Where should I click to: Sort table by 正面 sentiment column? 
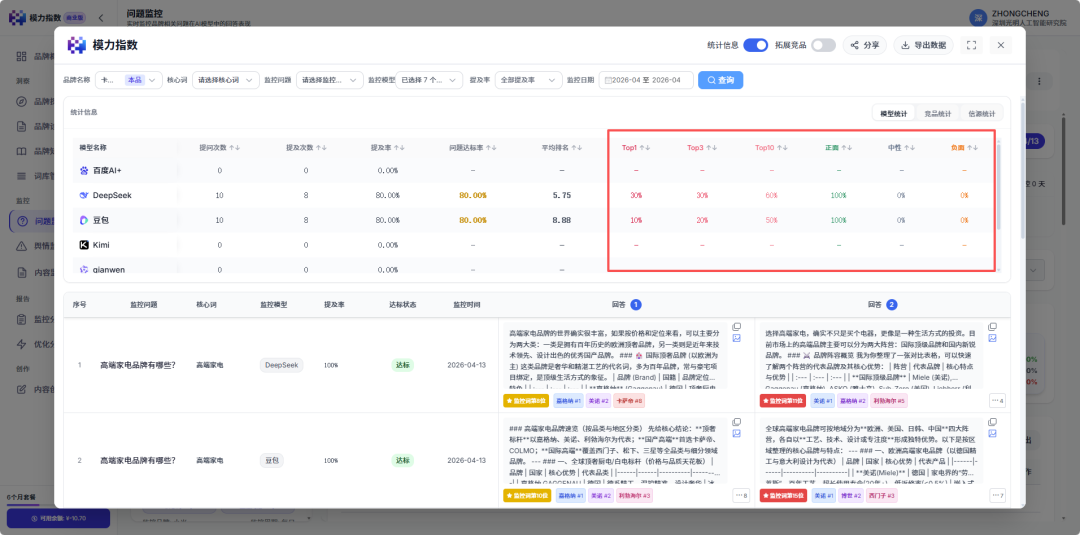click(x=847, y=147)
